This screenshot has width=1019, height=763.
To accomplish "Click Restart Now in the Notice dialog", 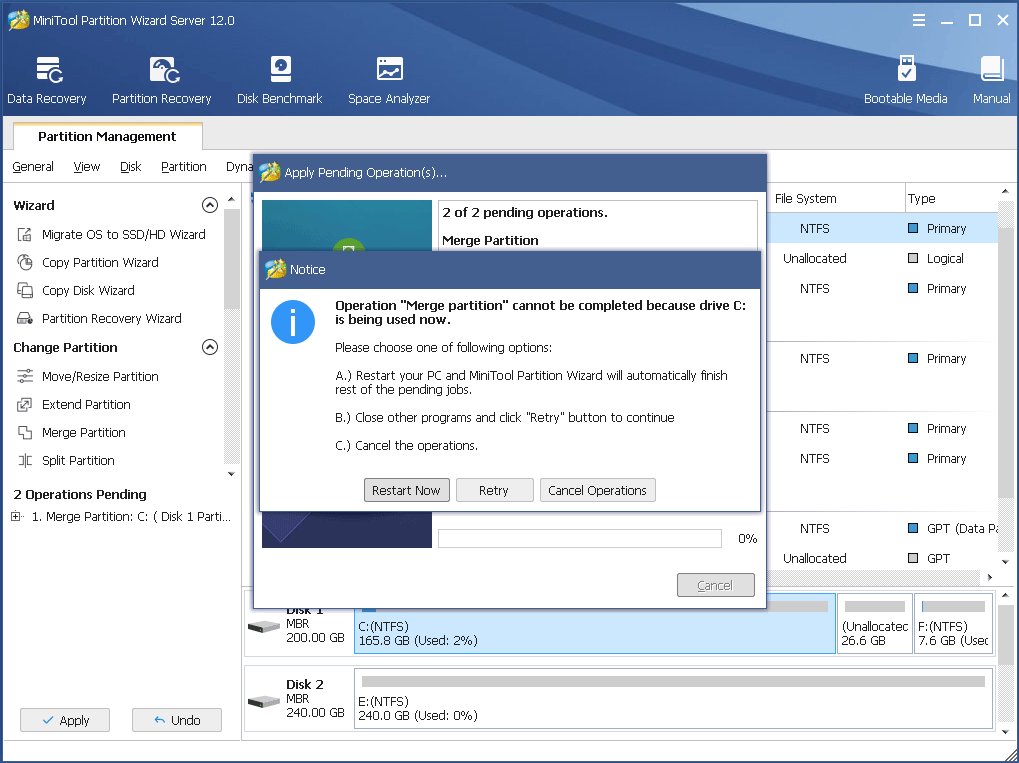I will tap(406, 490).
